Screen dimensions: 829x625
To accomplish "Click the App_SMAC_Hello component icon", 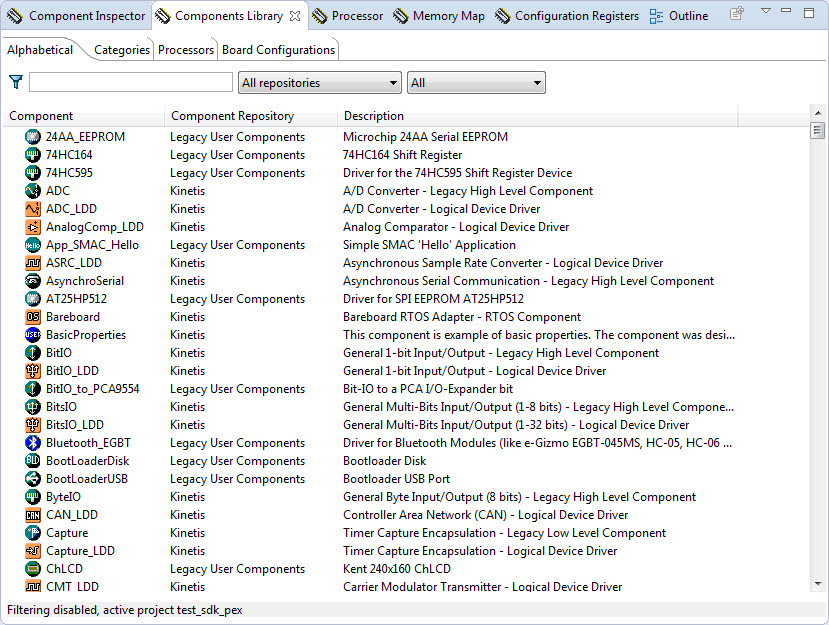I will tap(32, 245).
